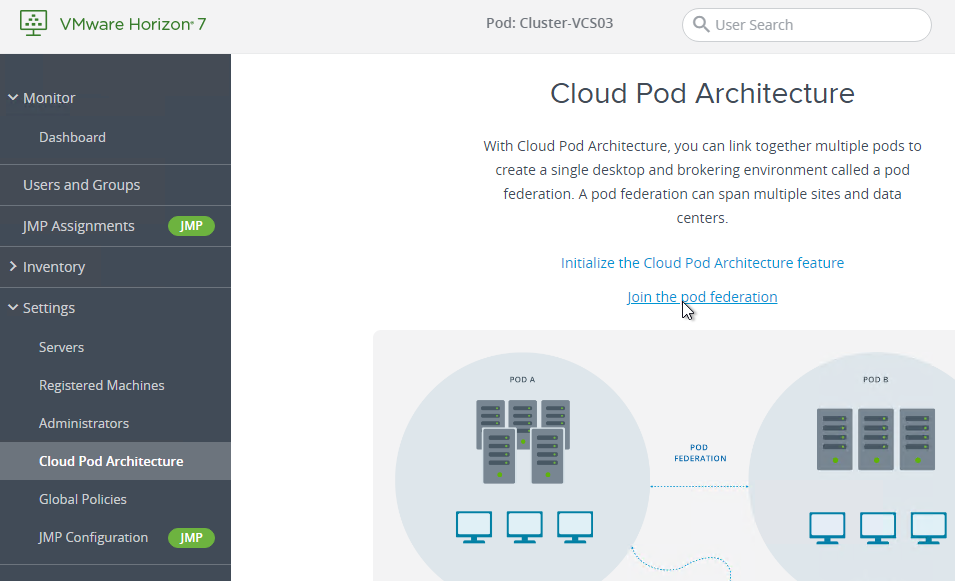Open the Administrators settings
The width and height of the screenshot is (955, 581).
coord(84,423)
